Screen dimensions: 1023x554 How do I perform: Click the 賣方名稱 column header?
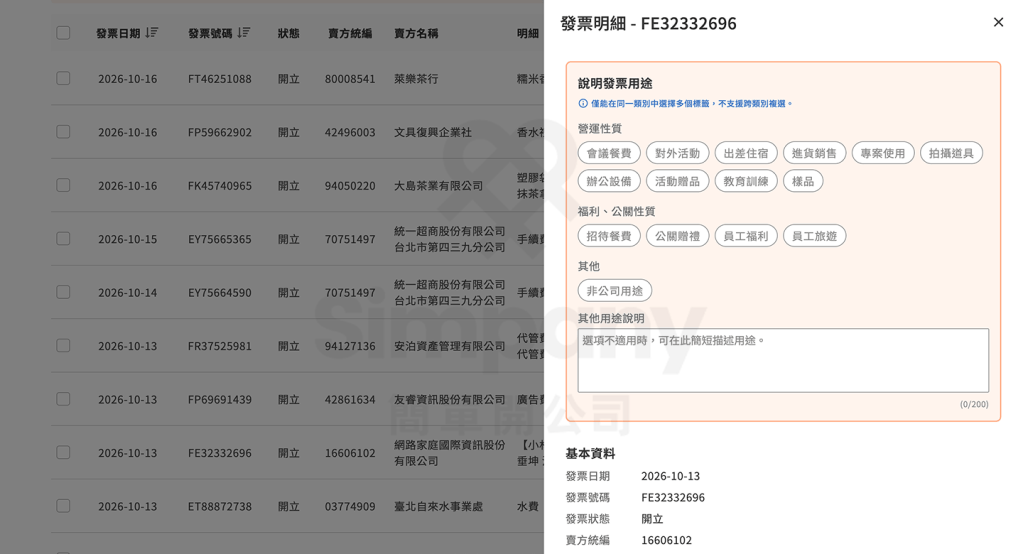416,33
